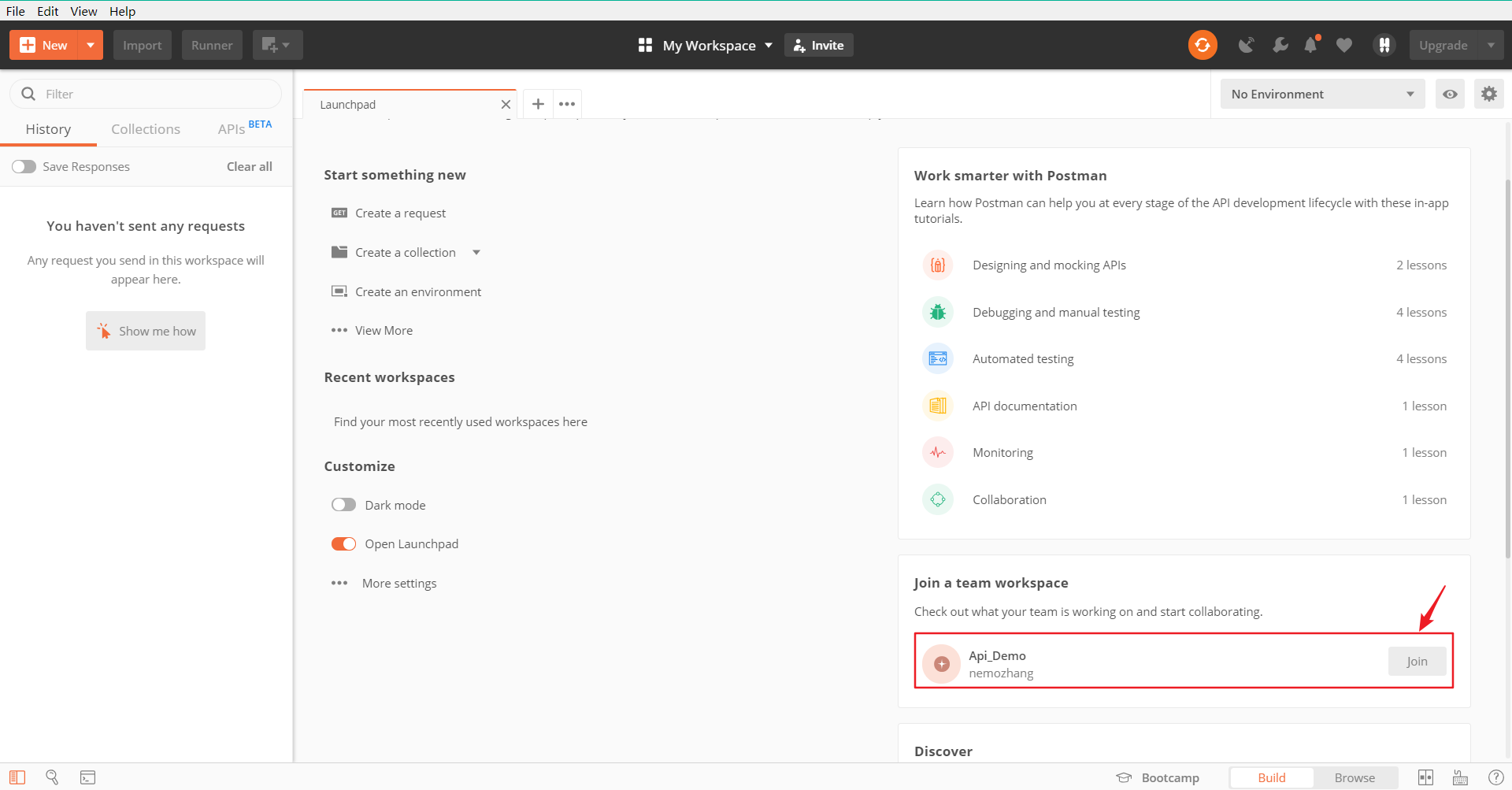The height and width of the screenshot is (790, 1512).
Task: Click two-pane layout icon in status bar
Action: (x=1425, y=777)
